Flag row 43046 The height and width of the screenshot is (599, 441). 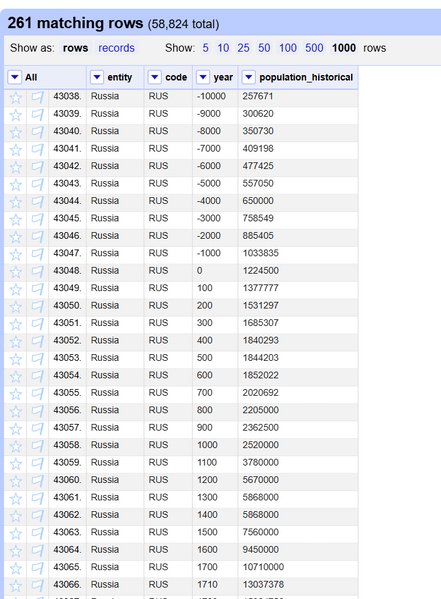[37, 237]
